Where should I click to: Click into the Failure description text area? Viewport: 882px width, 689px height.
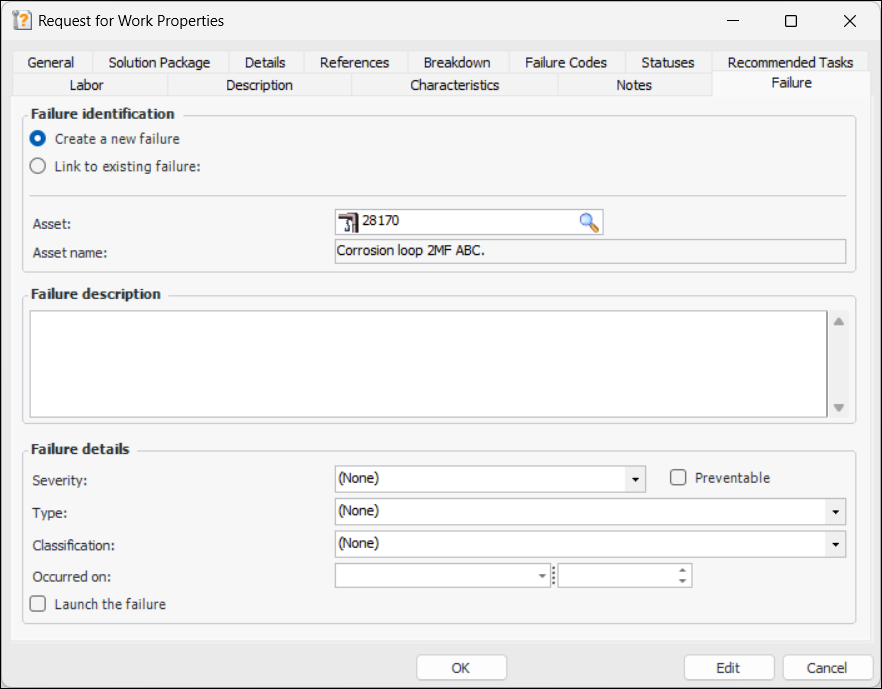[x=428, y=363]
